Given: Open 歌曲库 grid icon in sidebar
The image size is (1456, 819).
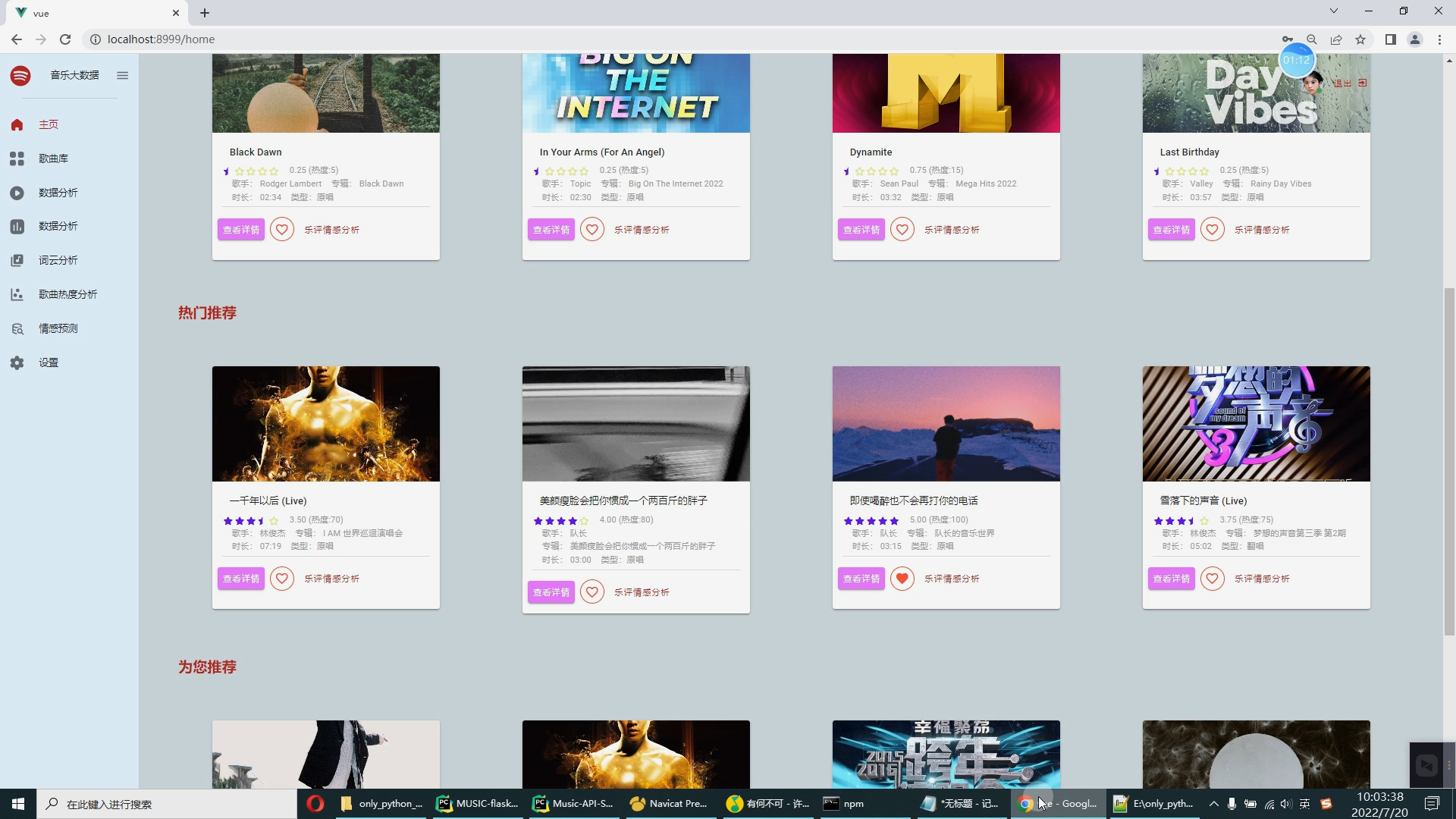Looking at the screenshot, I should (x=17, y=158).
